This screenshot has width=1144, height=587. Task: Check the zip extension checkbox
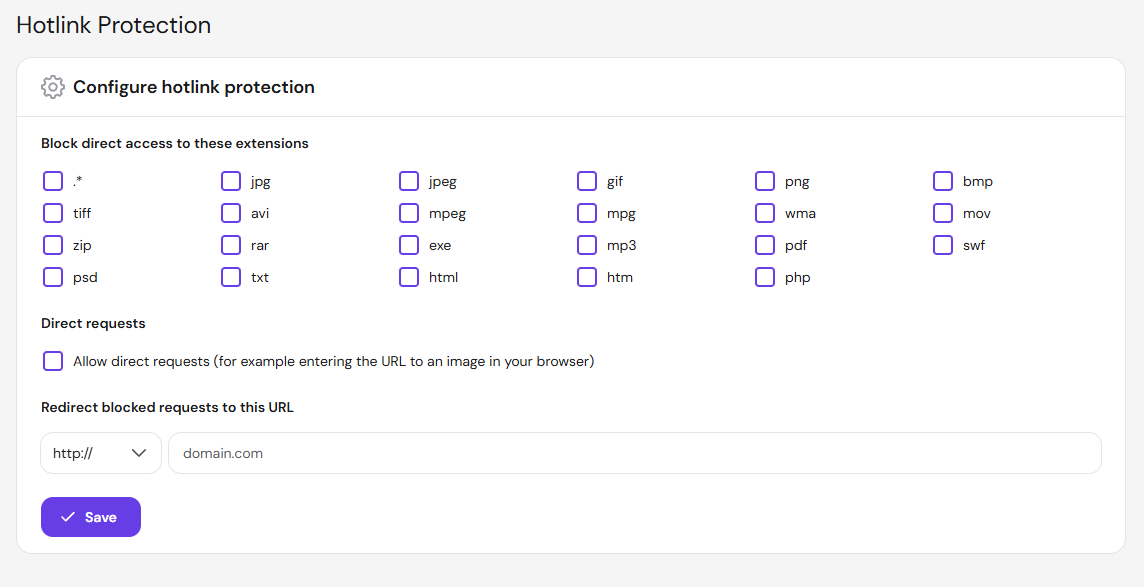53,245
